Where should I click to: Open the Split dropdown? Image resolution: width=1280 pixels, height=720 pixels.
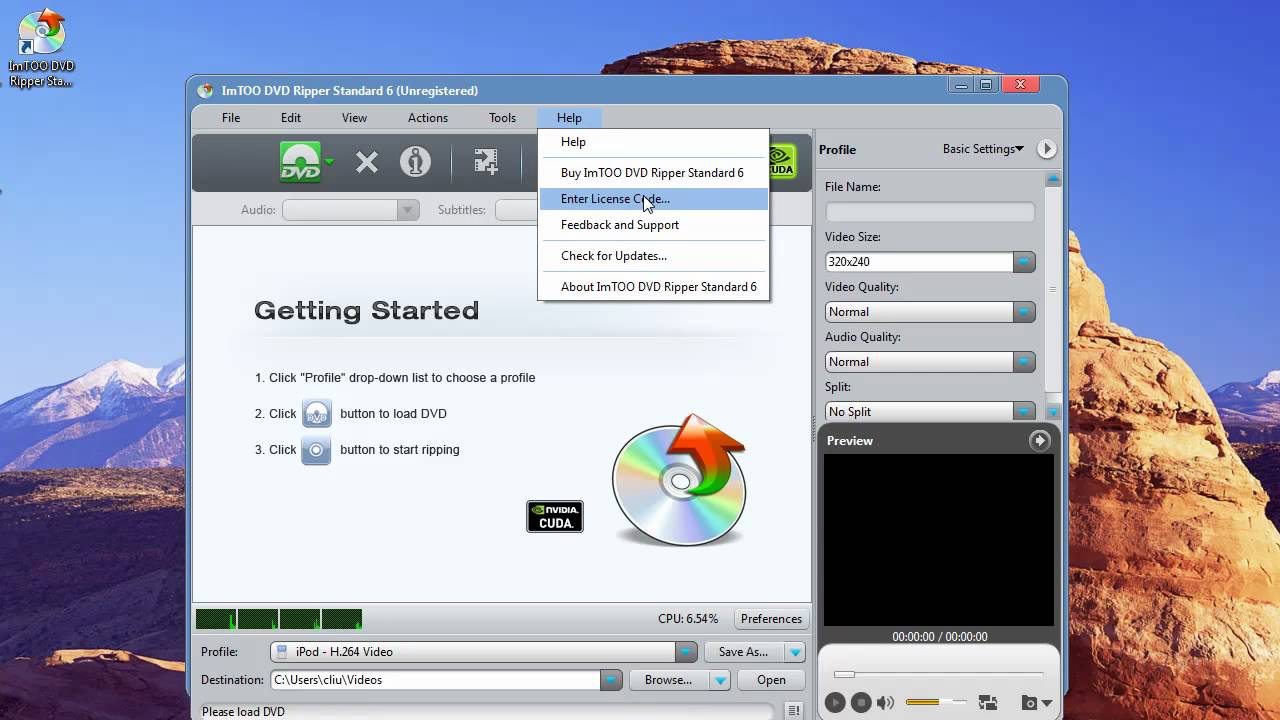coord(930,411)
